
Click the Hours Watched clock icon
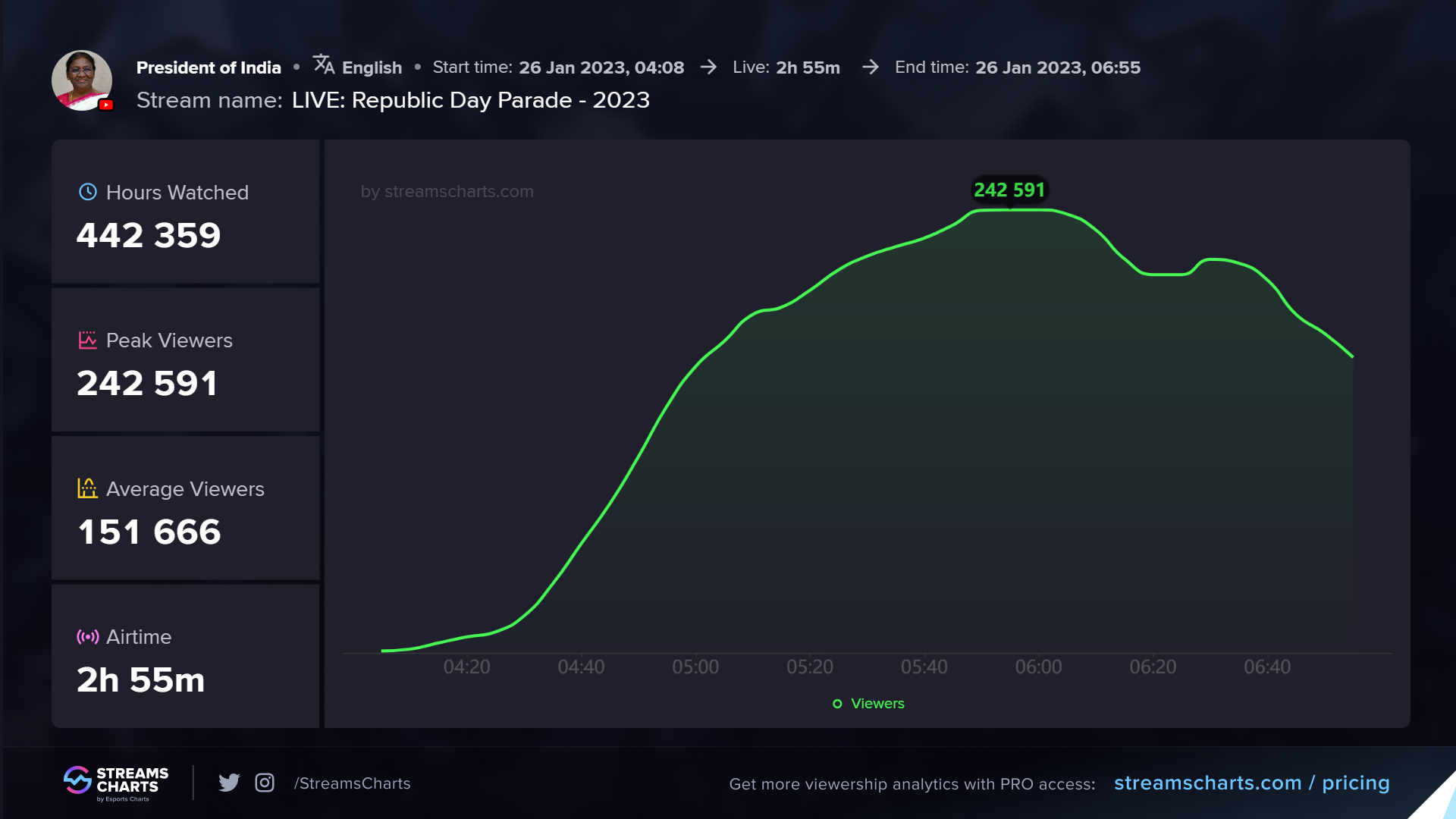click(88, 192)
